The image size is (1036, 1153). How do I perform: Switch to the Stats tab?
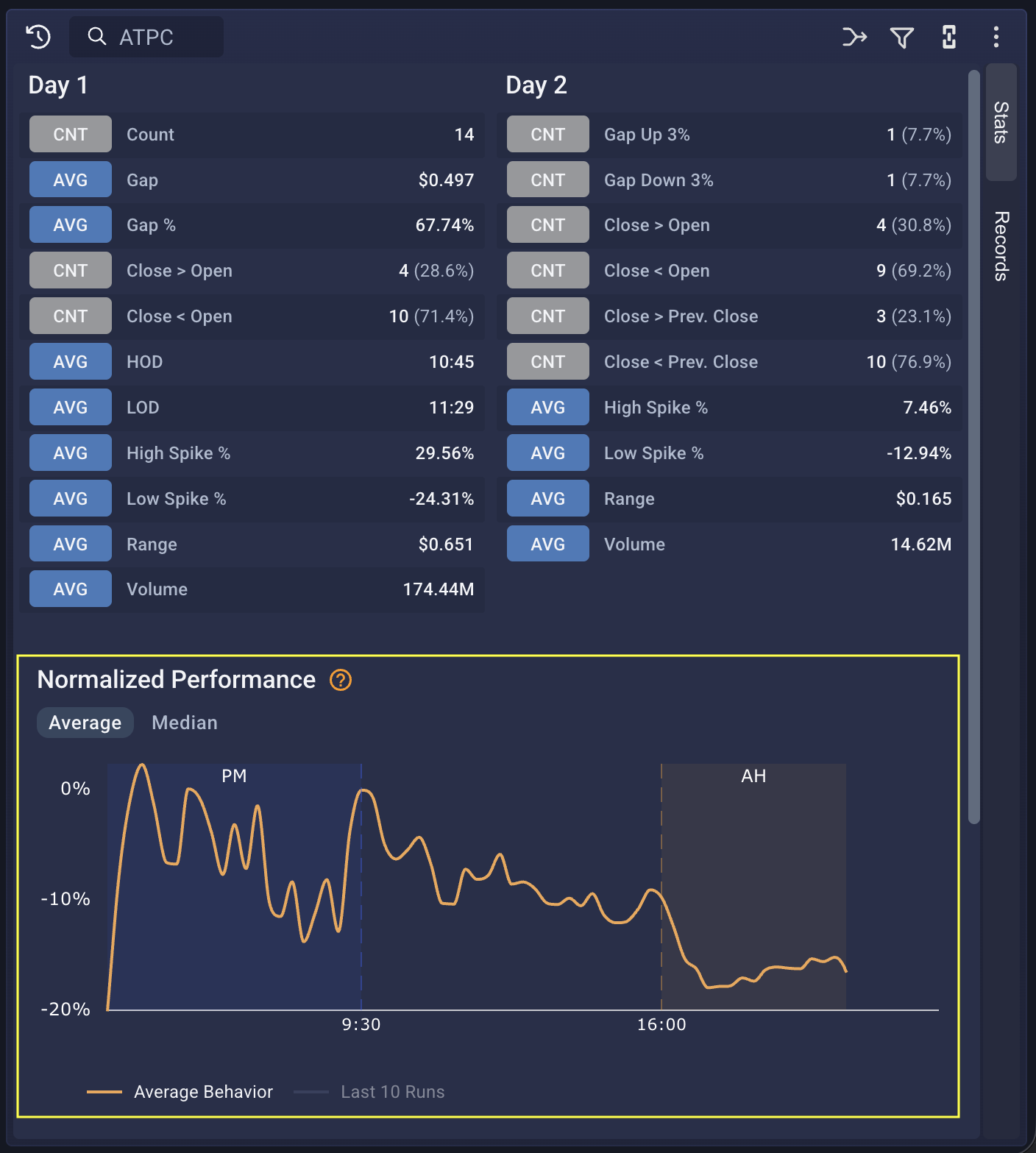pyautogui.click(x=1001, y=122)
